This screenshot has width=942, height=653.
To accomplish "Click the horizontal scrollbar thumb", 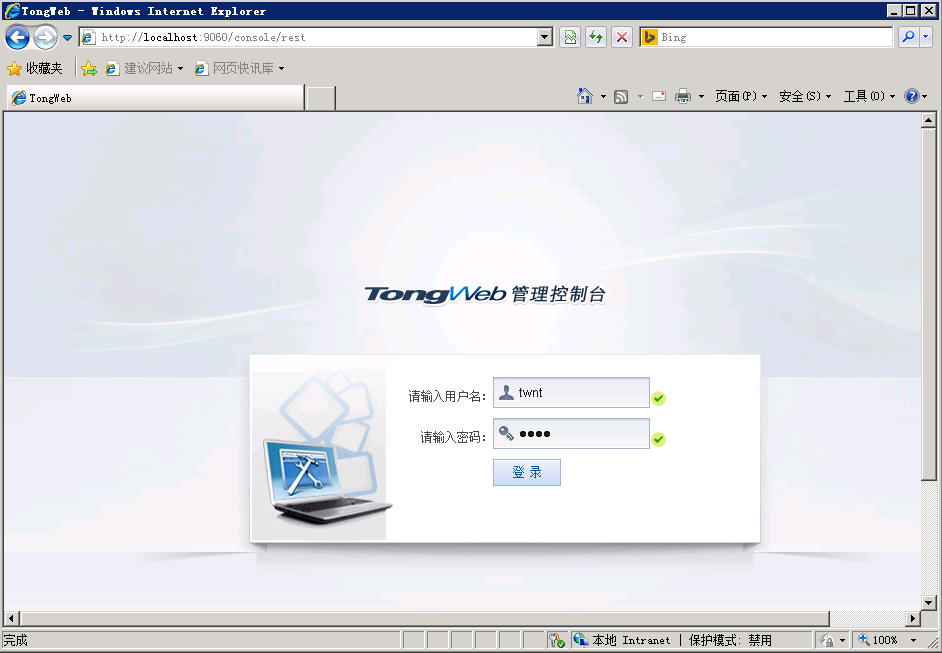I will tap(424, 618).
